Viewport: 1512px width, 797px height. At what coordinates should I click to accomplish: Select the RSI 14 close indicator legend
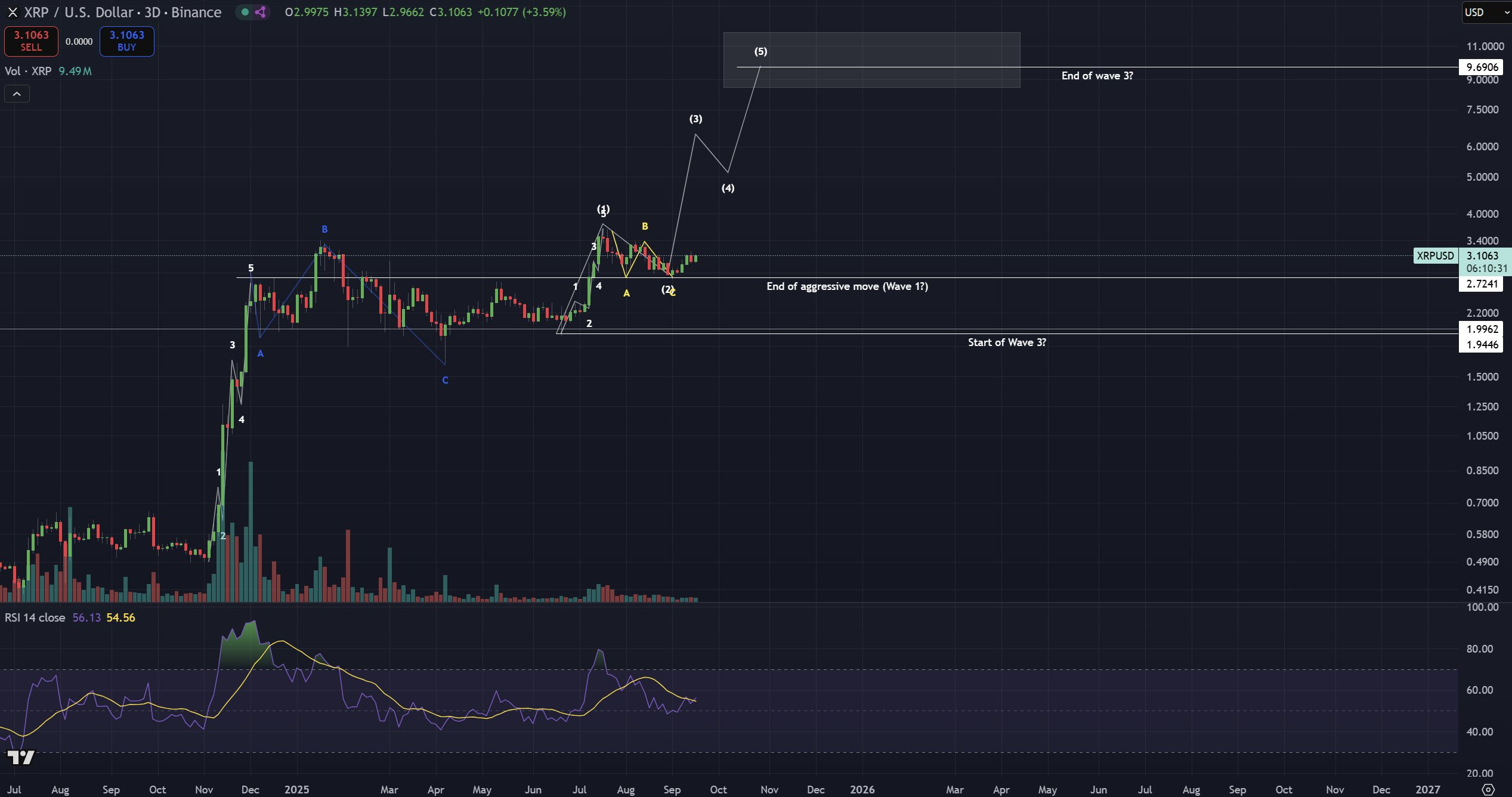pyautogui.click(x=35, y=617)
